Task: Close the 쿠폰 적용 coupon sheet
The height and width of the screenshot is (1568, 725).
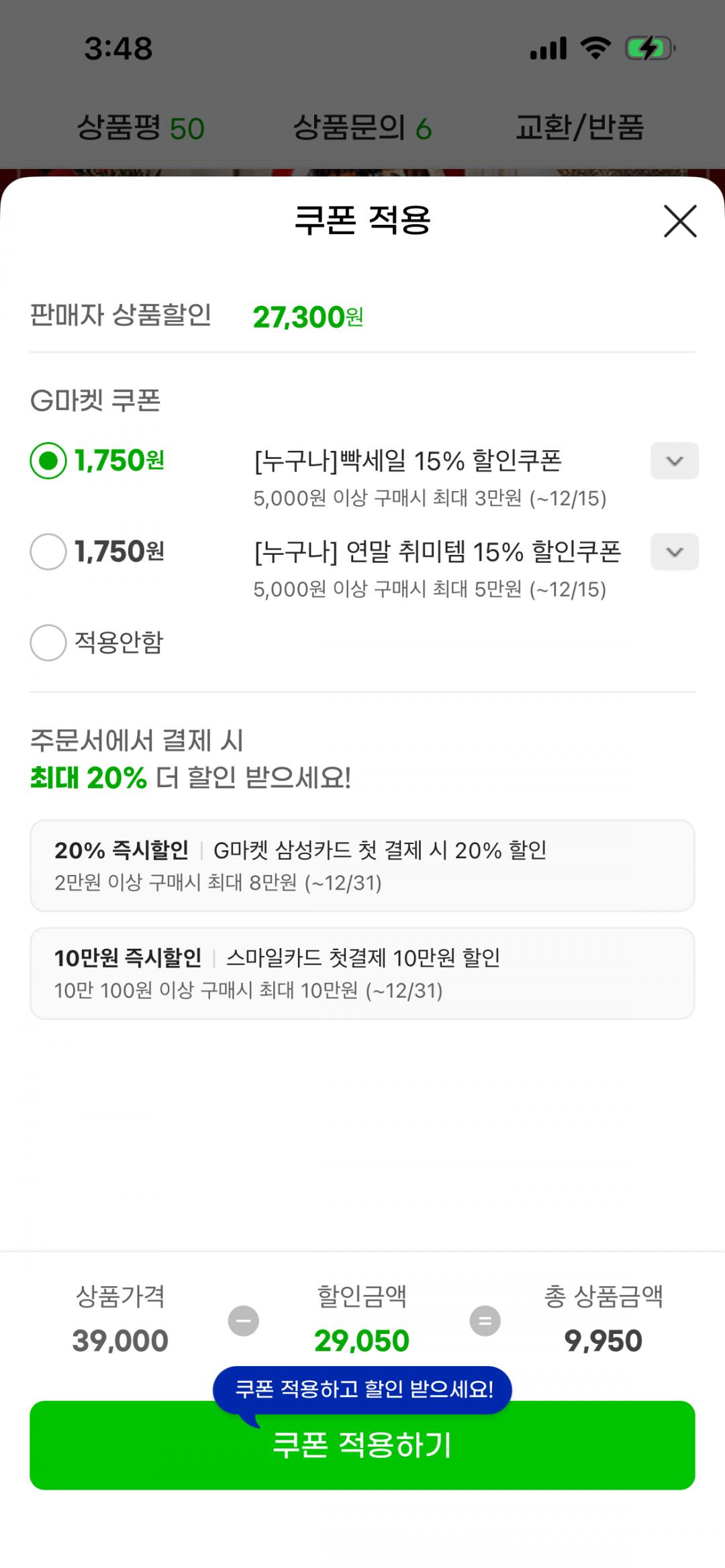Action: click(x=680, y=221)
